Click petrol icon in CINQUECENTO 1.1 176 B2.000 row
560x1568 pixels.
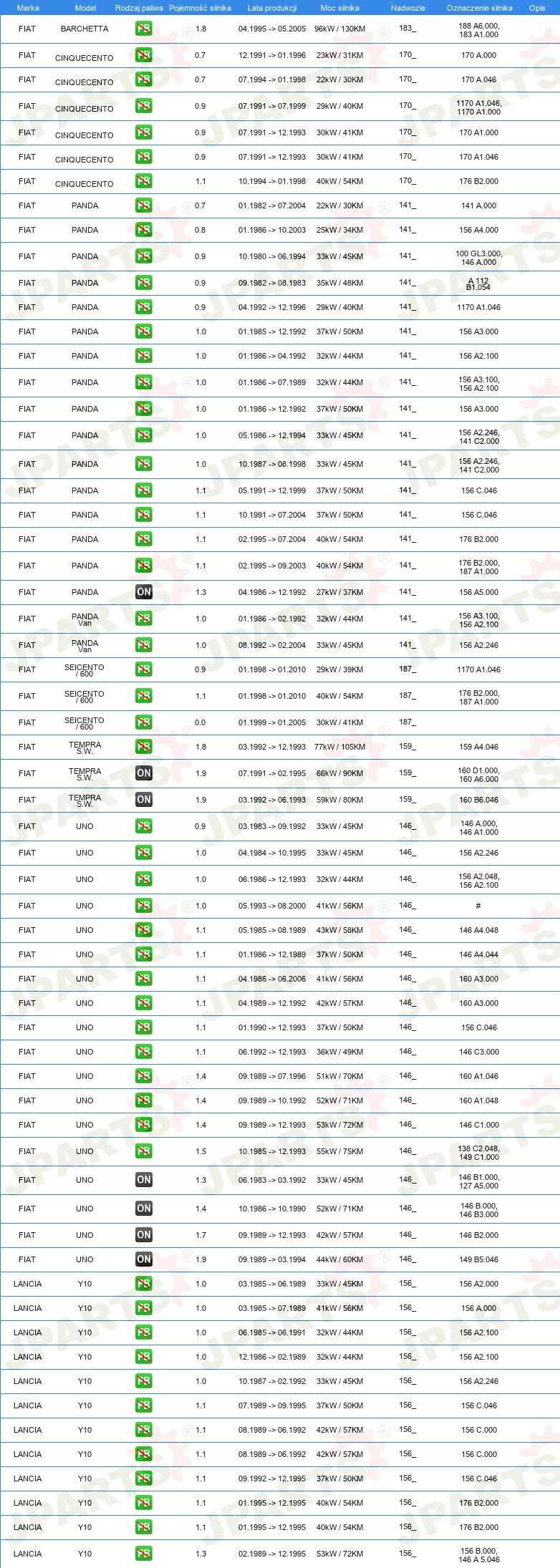pos(143,181)
